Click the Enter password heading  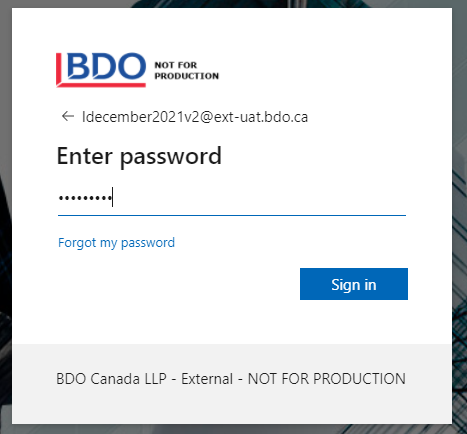139,156
